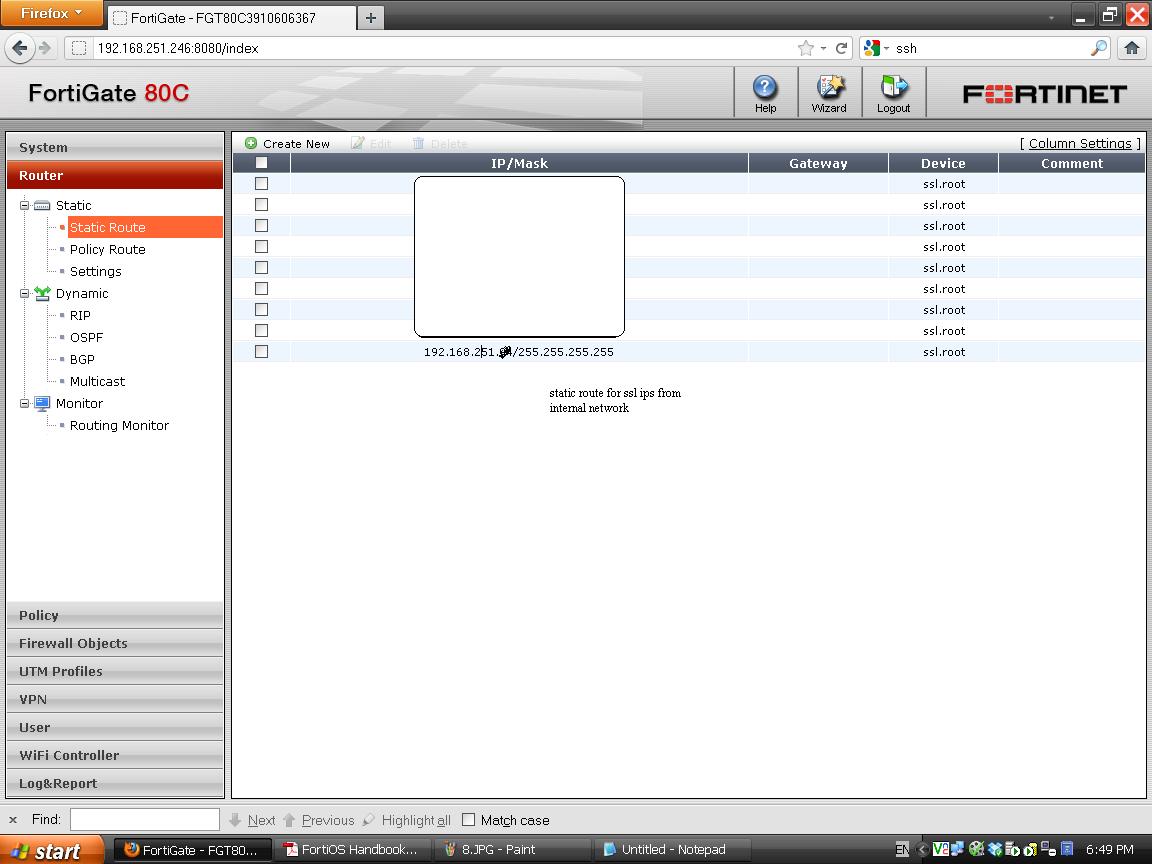Check the first ssl.root route checkbox
Screen dimensions: 1152x864
pyautogui.click(x=262, y=184)
